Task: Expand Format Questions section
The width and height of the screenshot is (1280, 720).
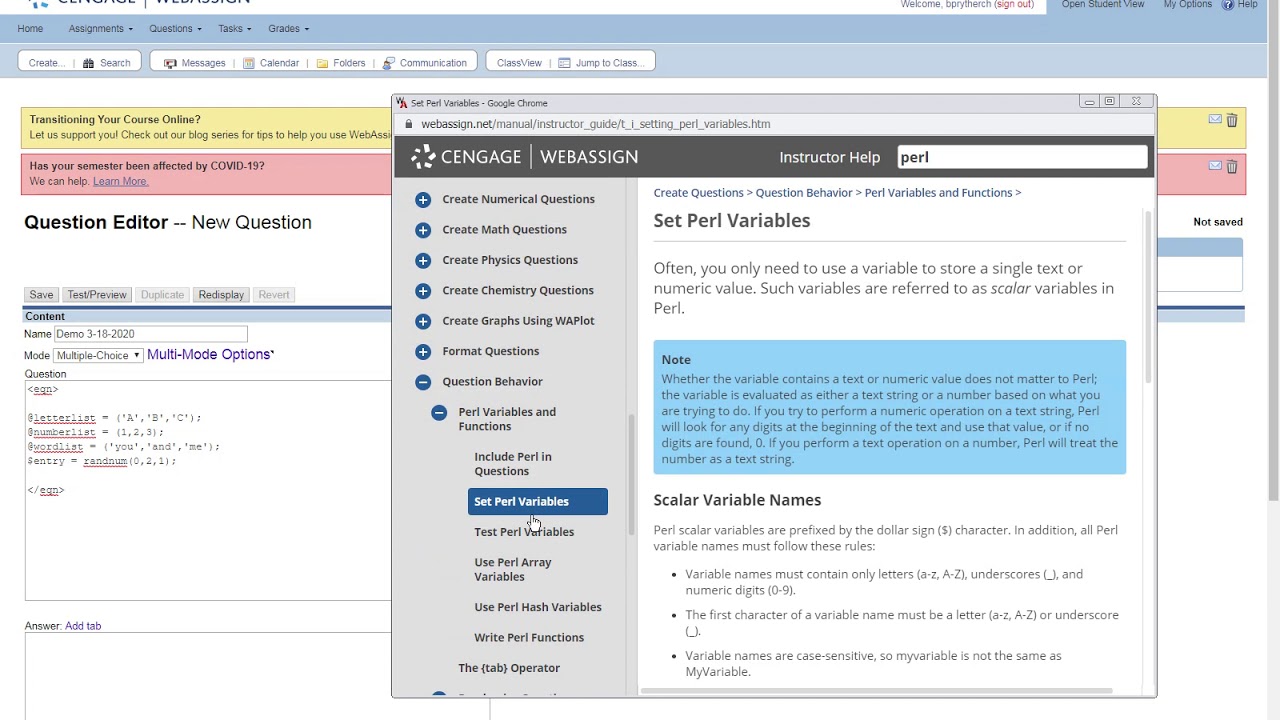Action: pyautogui.click(x=423, y=351)
